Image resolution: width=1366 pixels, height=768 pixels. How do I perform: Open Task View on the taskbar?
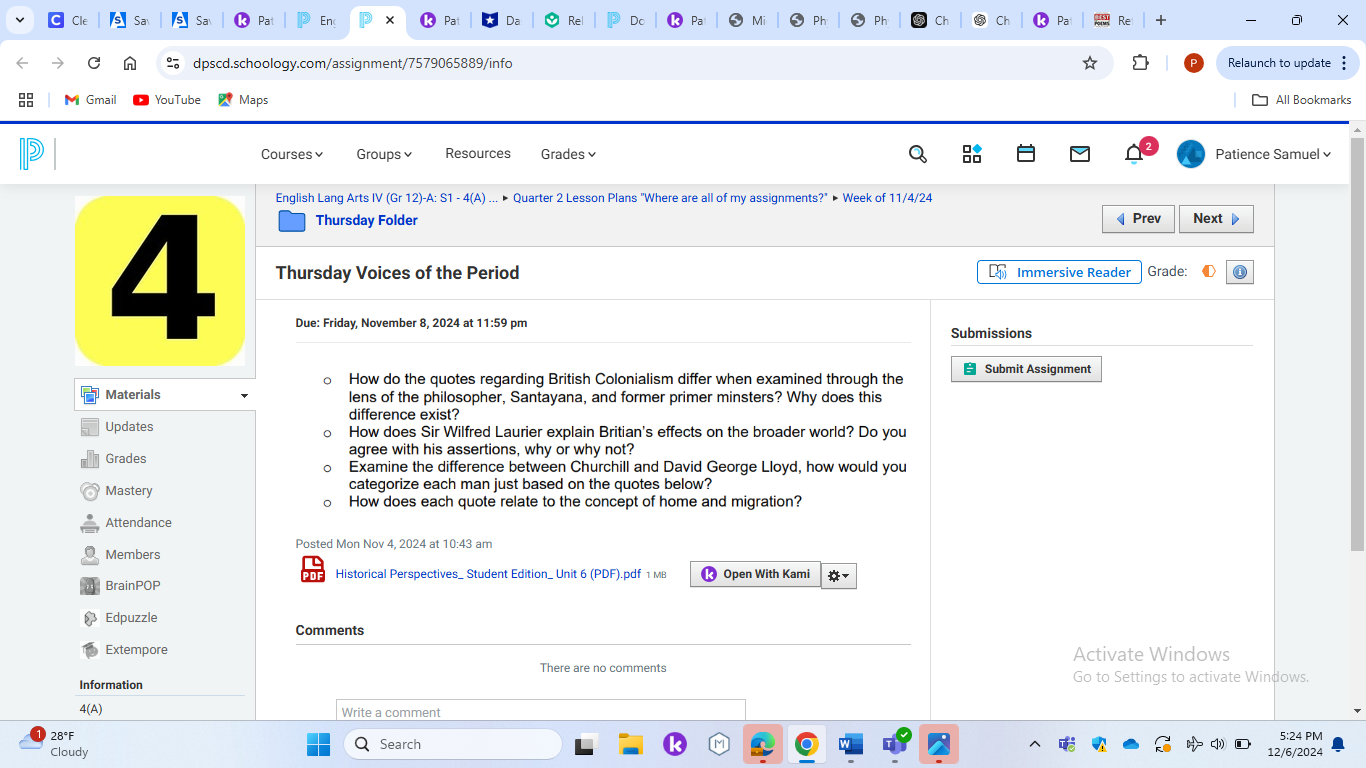(586, 744)
